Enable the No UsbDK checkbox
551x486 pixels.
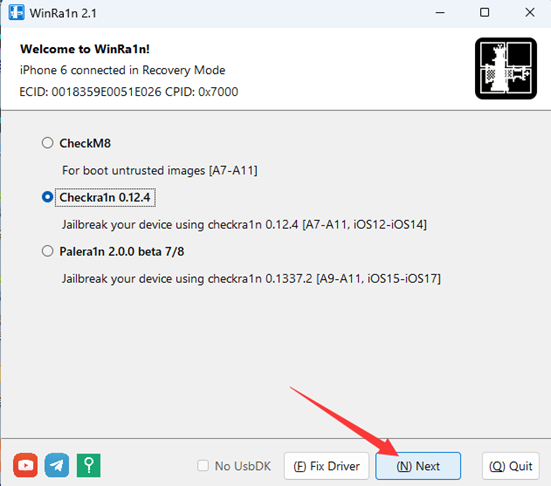pos(203,466)
